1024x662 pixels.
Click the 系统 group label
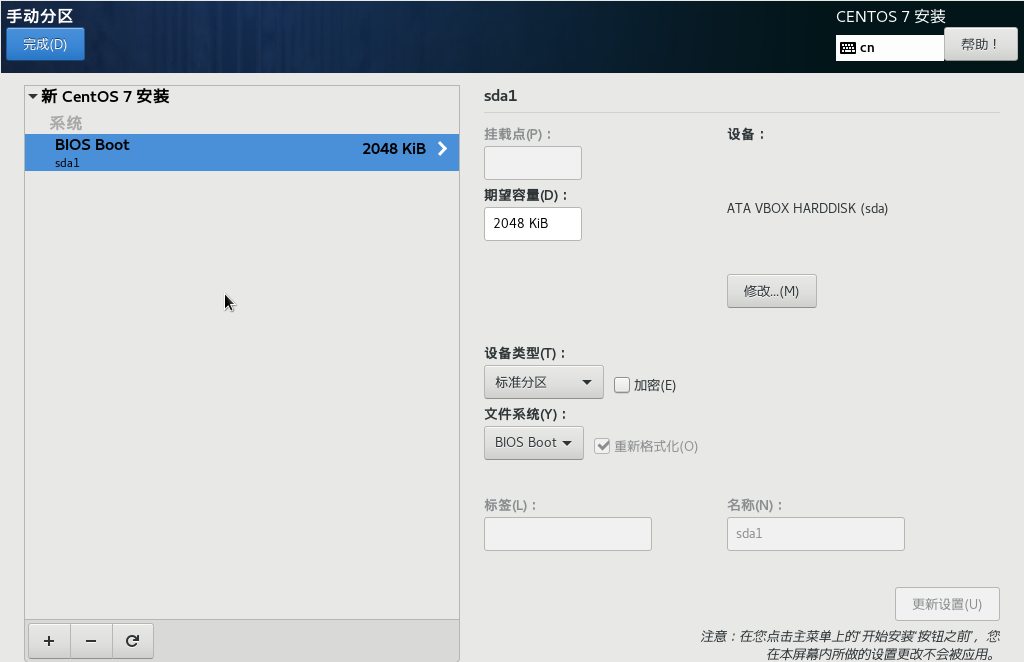pyautogui.click(x=66, y=123)
